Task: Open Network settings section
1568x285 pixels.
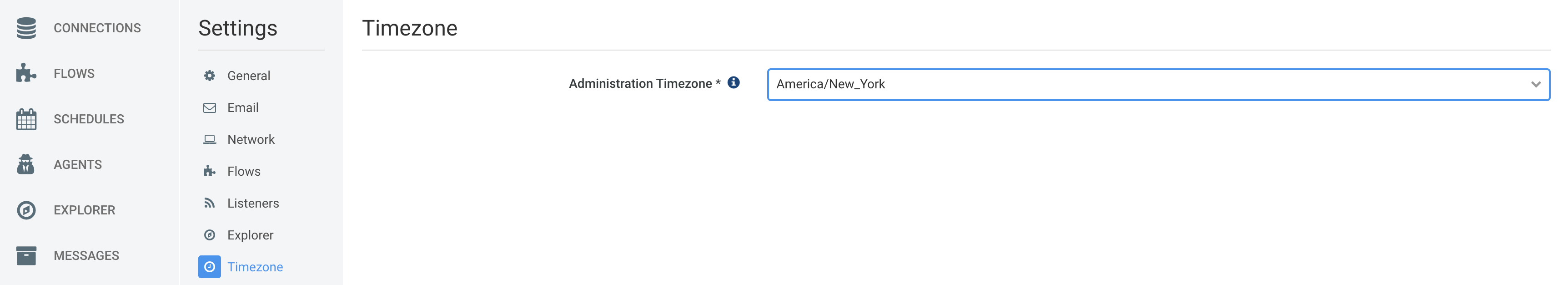Action: [251, 139]
